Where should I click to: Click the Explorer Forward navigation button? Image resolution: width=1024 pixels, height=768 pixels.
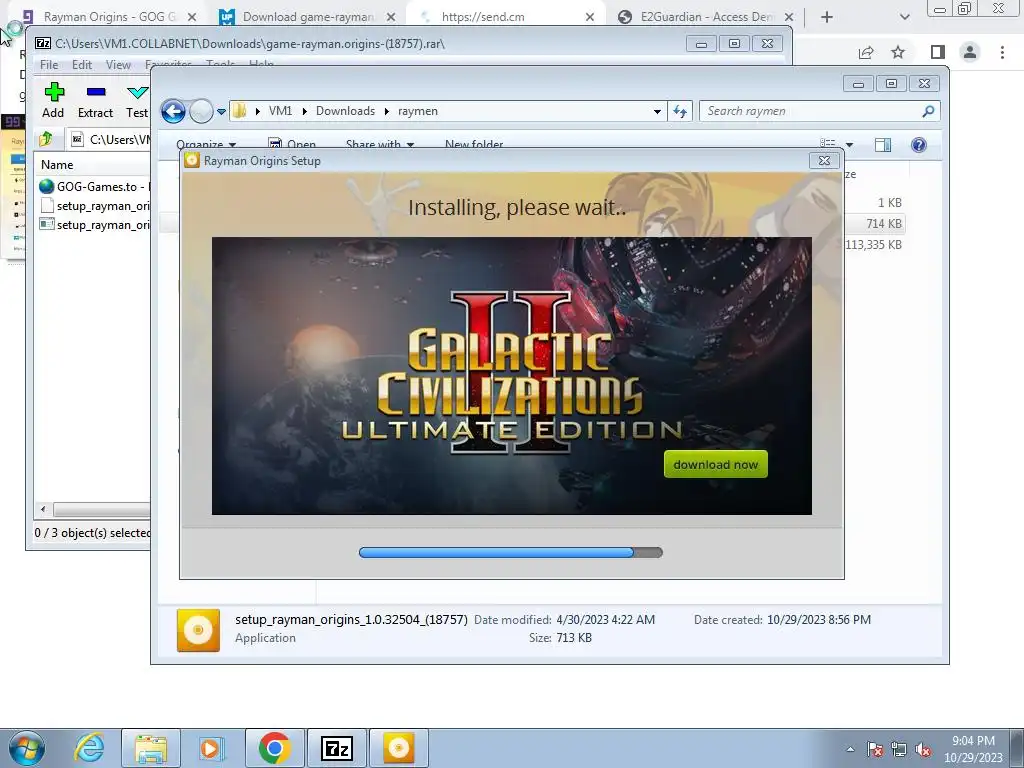pos(201,111)
